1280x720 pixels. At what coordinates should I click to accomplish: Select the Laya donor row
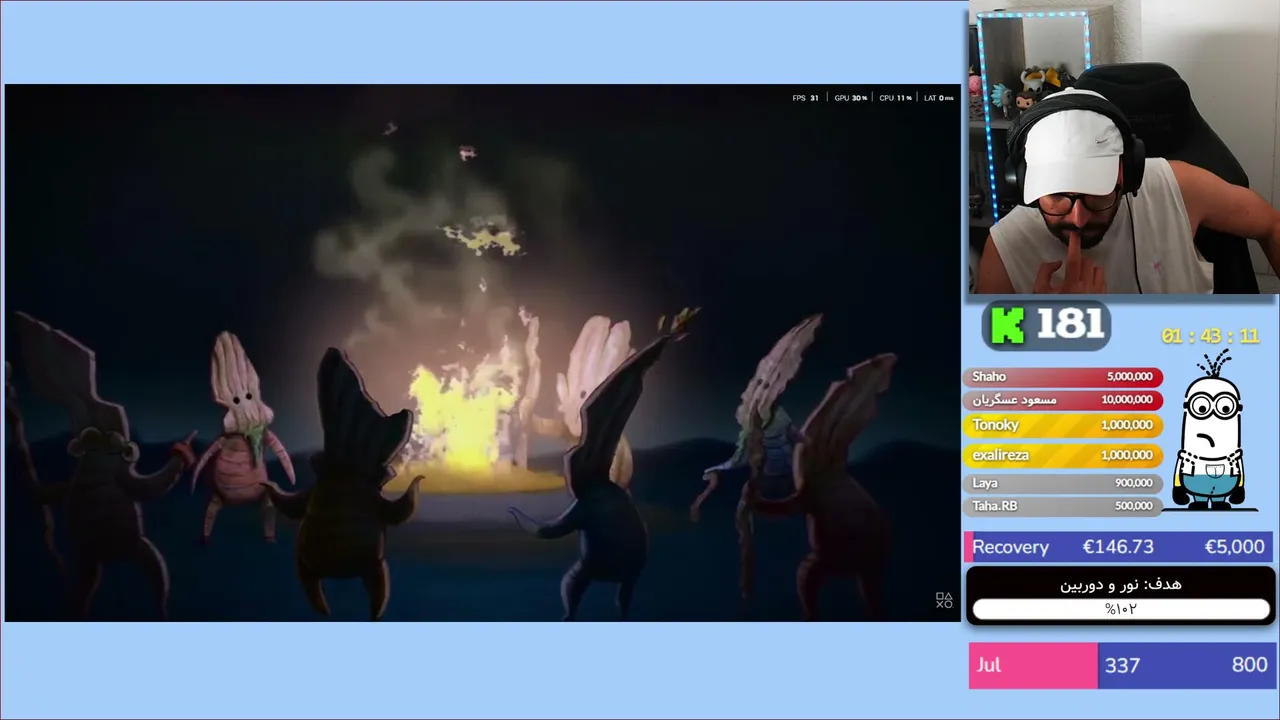point(1063,483)
